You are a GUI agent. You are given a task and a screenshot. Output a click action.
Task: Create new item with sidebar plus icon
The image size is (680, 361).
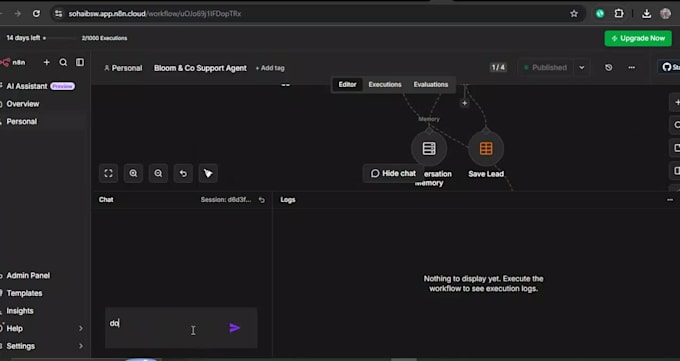pyautogui.click(x=46, y=62)
